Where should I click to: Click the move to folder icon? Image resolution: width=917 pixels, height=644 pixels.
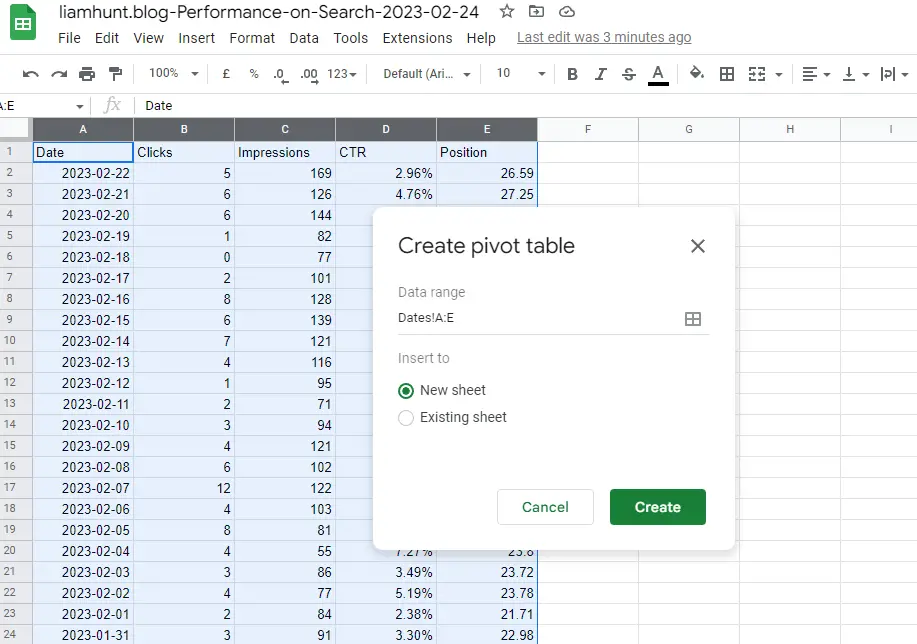tap(536, 11)
